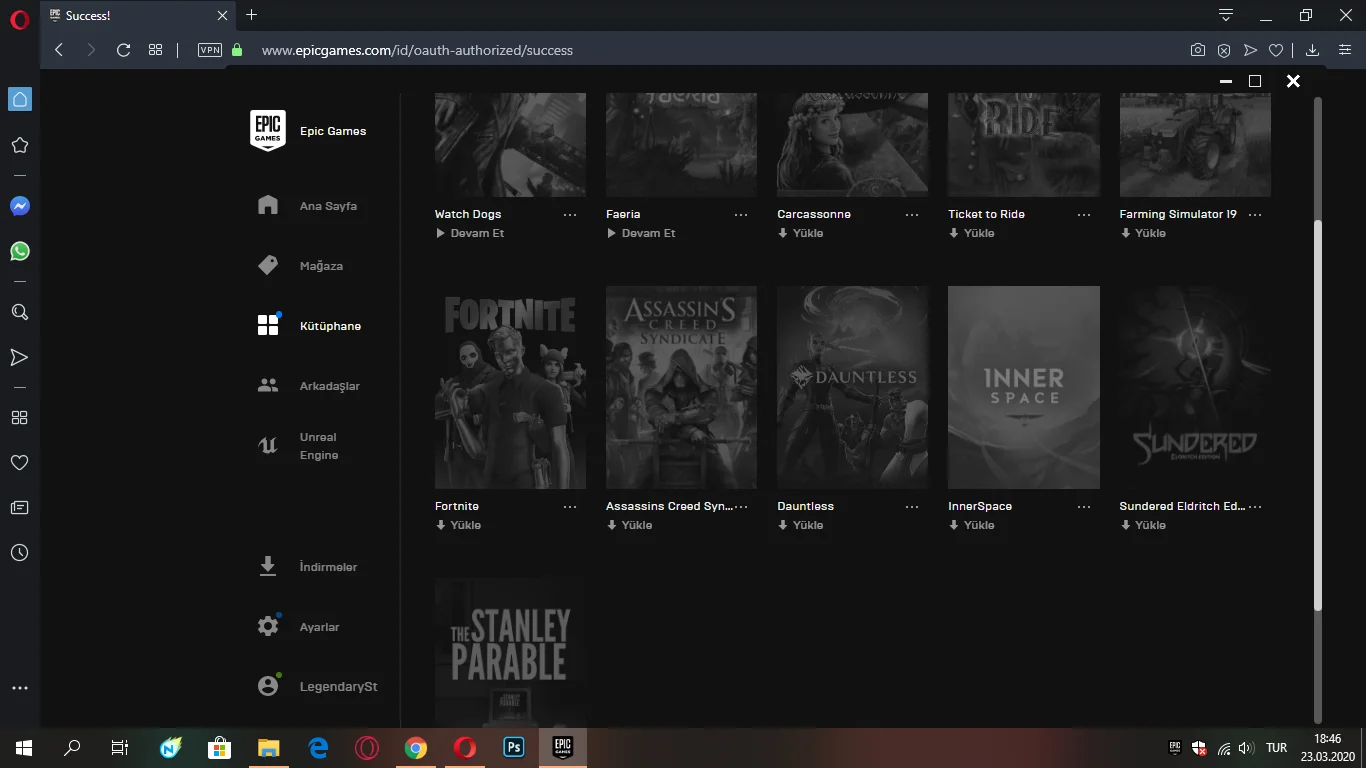Viewport: 1366px width, 768px height.
Task: Open WhatsApp in Opera sidebar
Action: coord(19,252)
